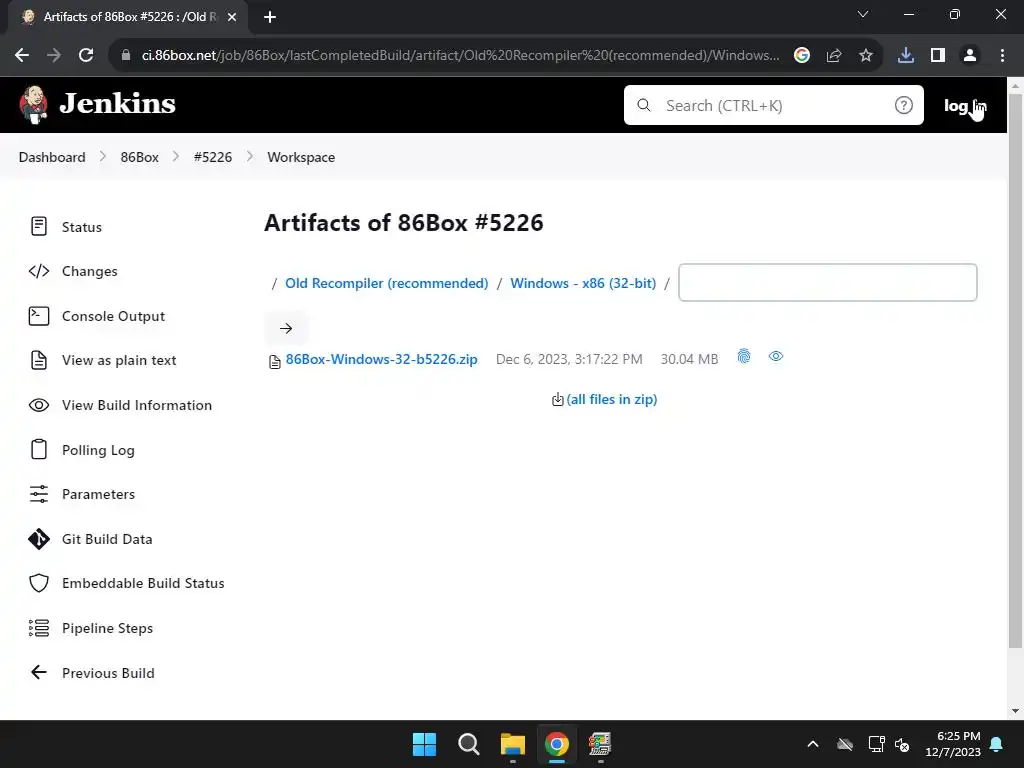Click the network icon in the system tray
This screenshot has width=1024, height=768.
point(876,744)
